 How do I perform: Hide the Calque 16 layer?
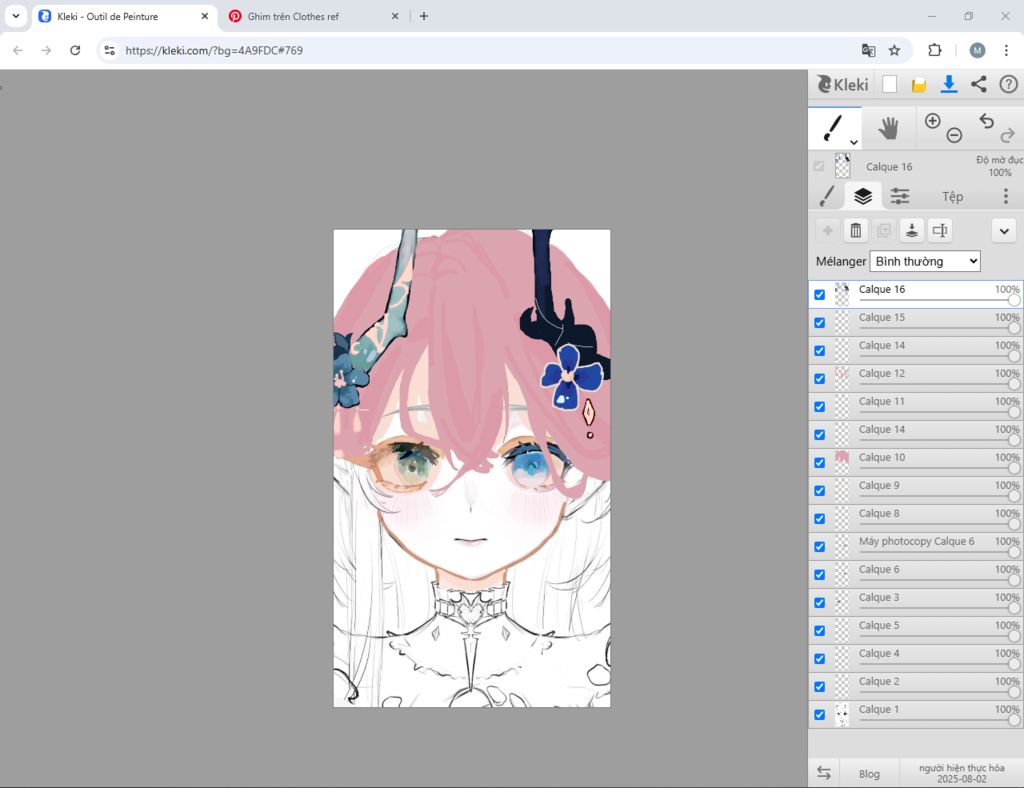pos(820,295)
